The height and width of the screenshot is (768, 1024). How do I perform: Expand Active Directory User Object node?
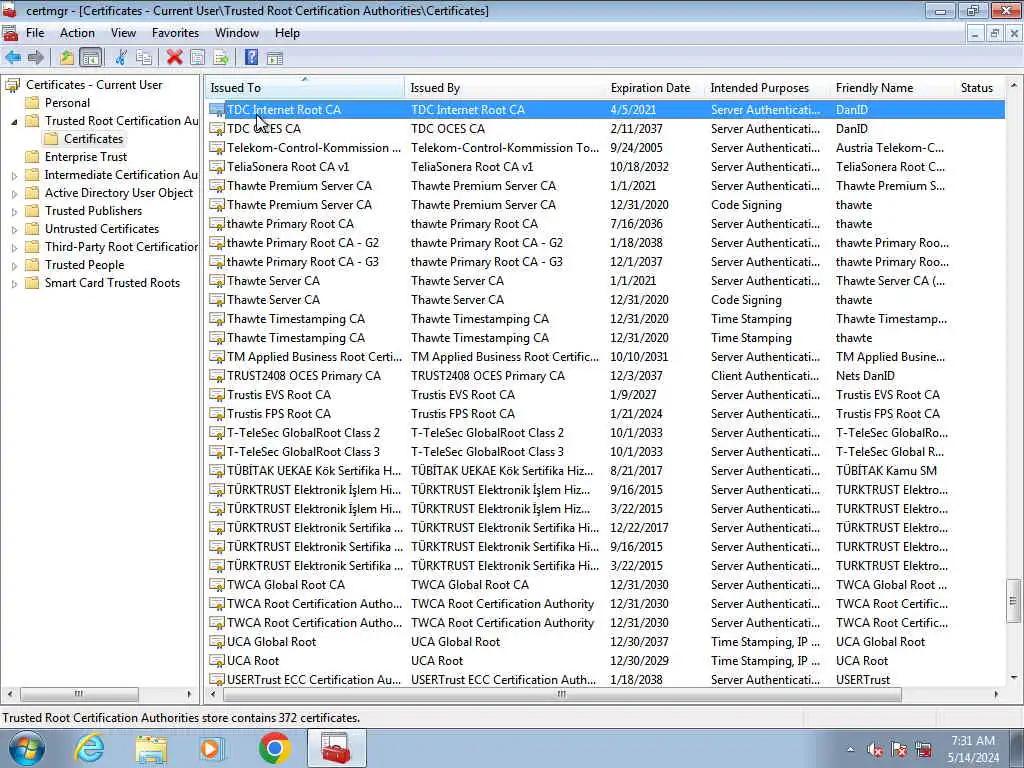[14, 193]
